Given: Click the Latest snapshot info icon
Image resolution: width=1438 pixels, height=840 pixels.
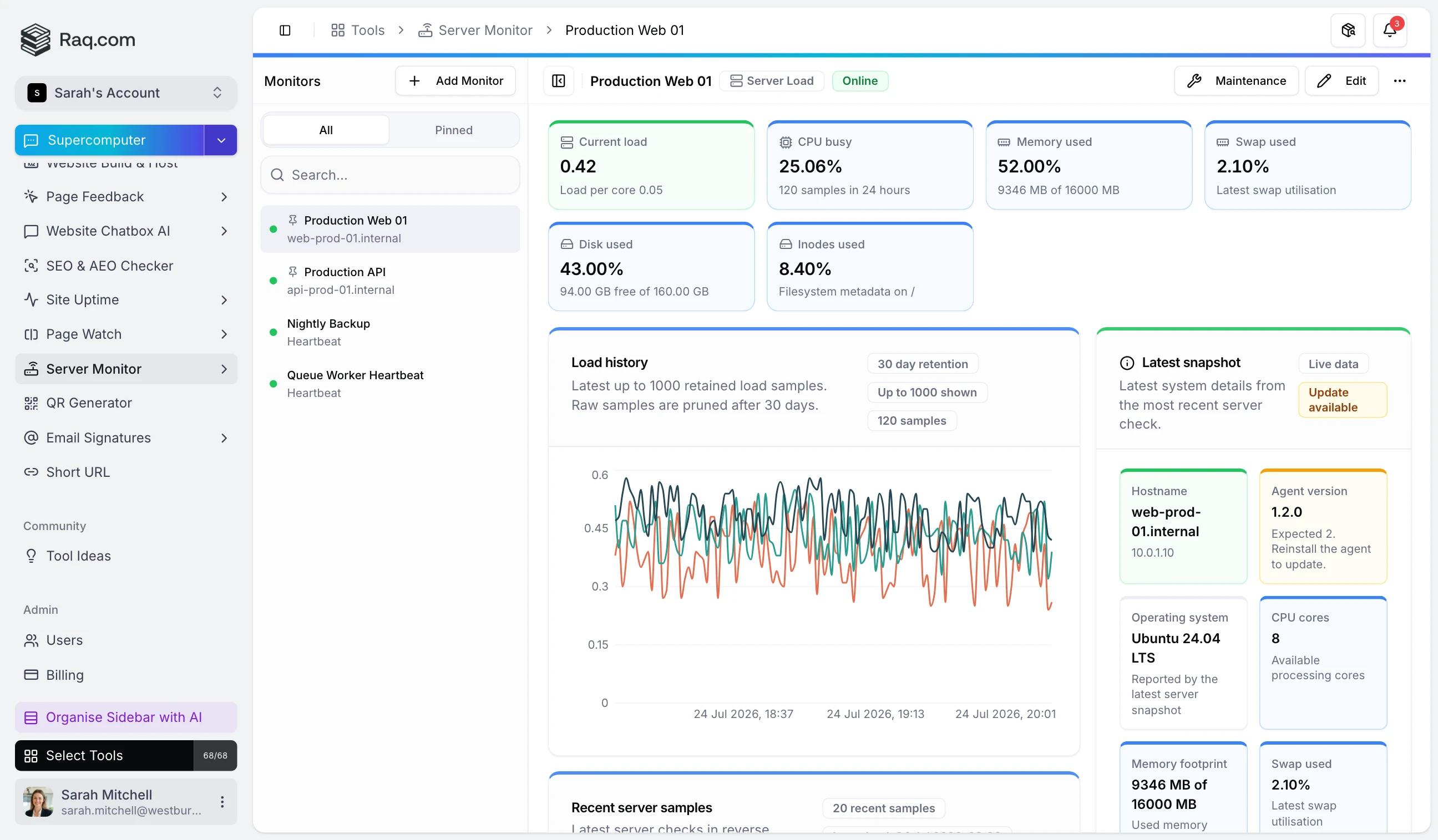Looking at the screenshot, I should [x=1127, y=363].
